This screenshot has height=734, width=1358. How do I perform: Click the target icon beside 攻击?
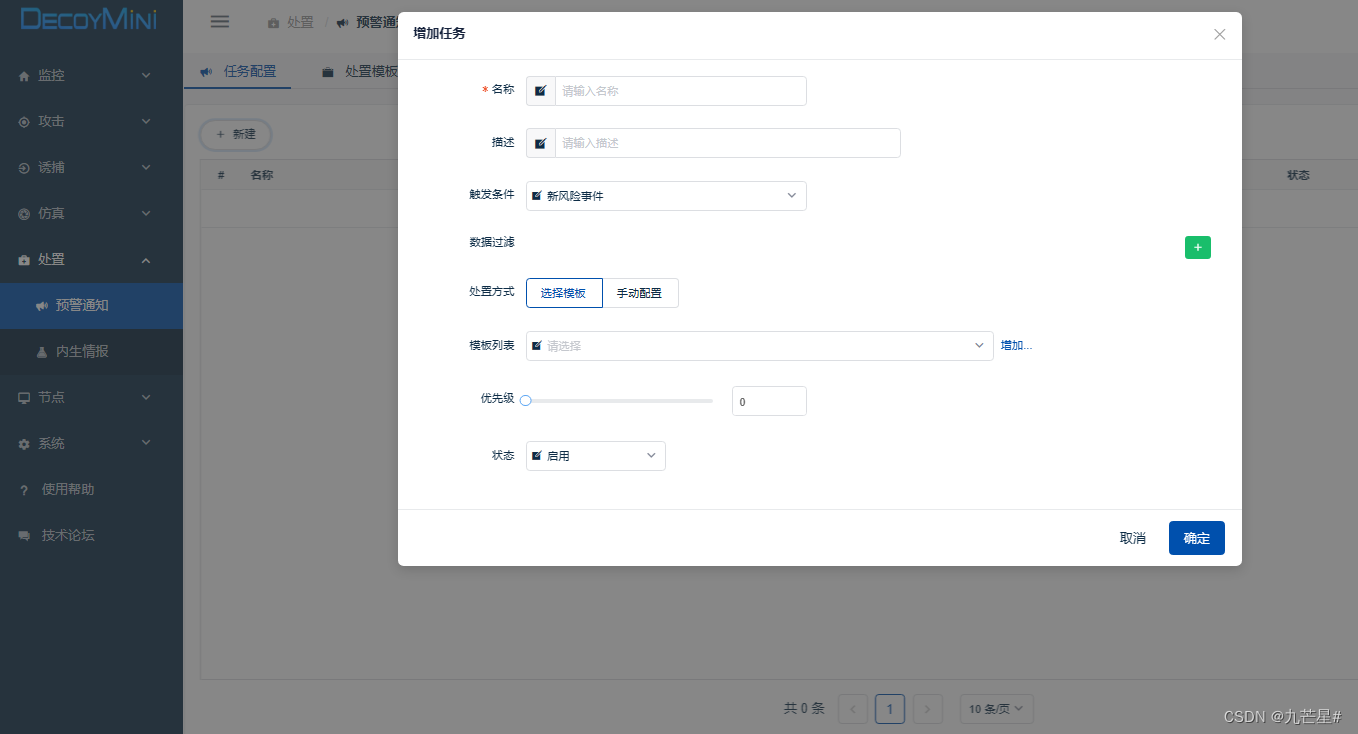pyautogui.click(x=24, y=122)
